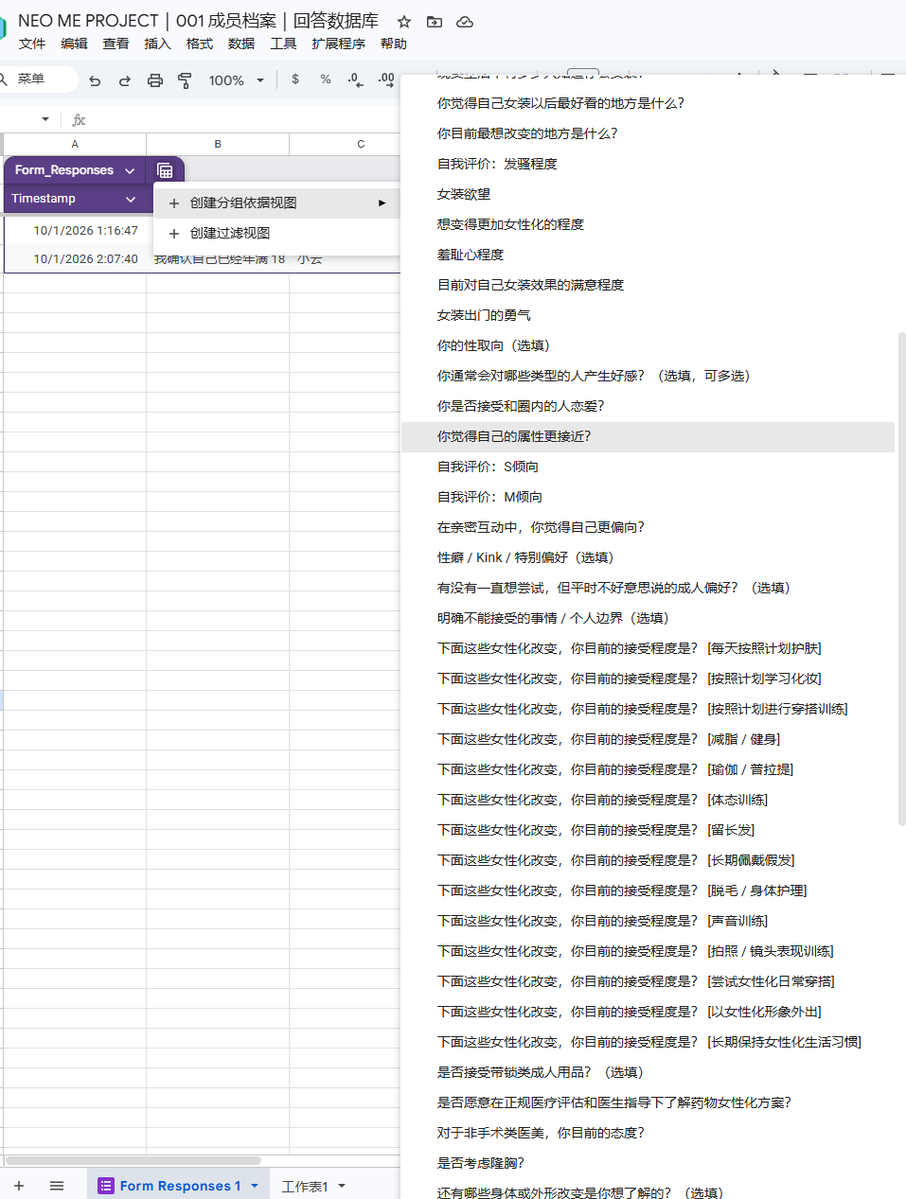Select the [拍照 / 镜头表现训练] group option
Screen dimensions: 906x1199
[648, 951]
